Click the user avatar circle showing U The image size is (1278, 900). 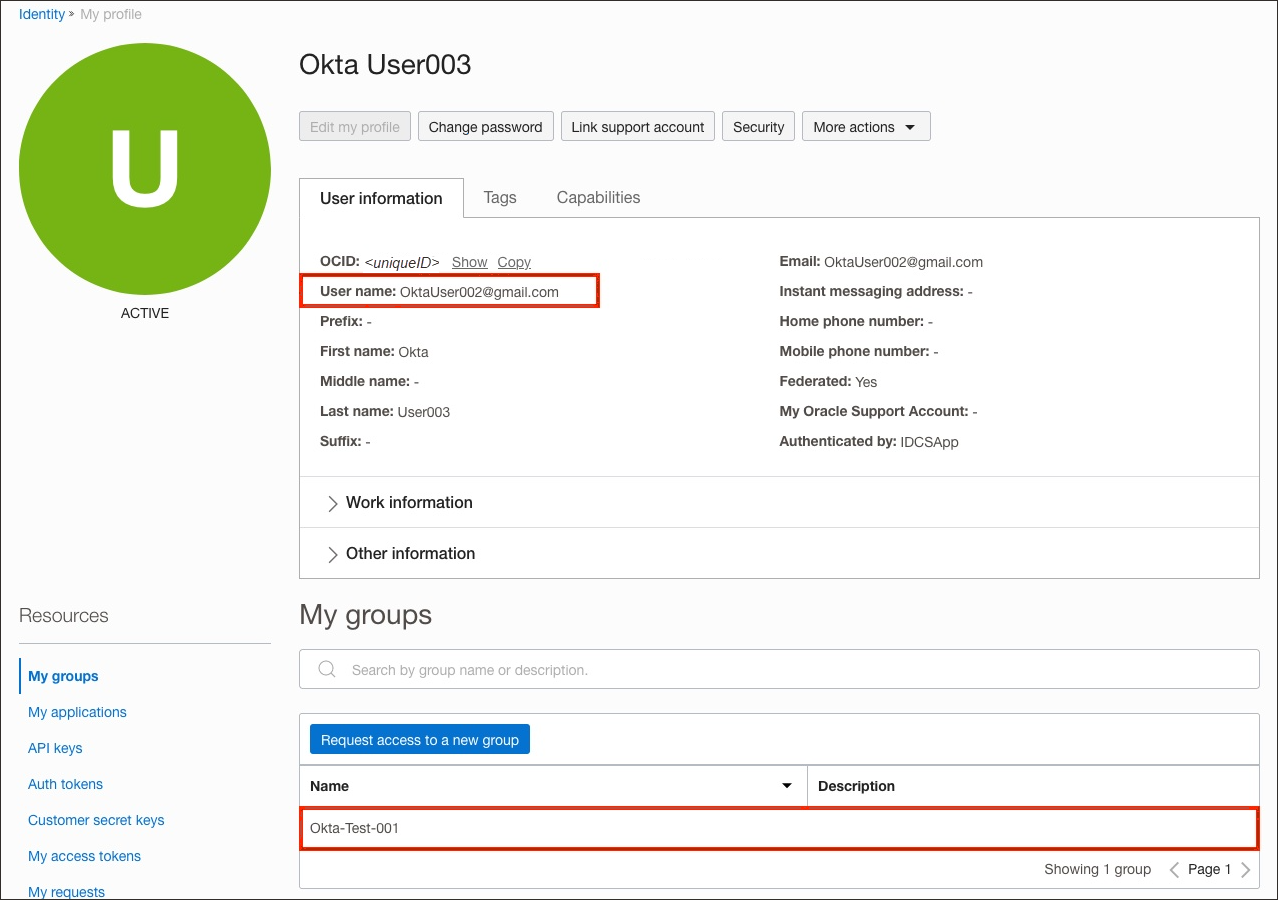(145, 170)
